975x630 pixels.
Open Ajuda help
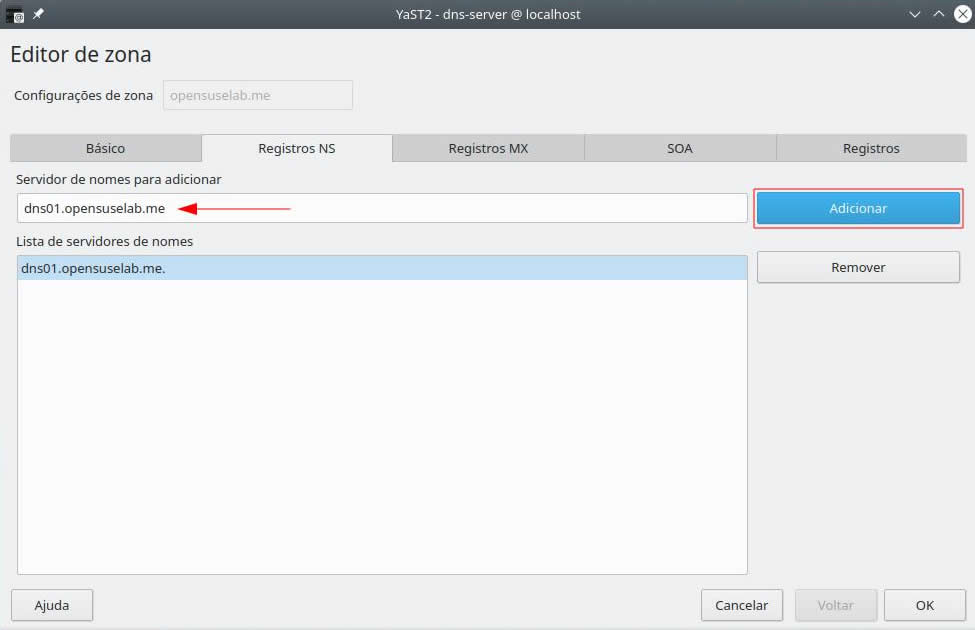tap(52, 605)
